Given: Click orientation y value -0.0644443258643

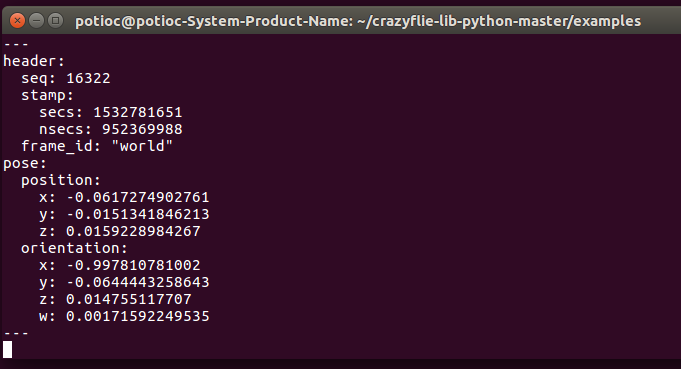Looking at the screenshot, I should (x=138, y=282).
